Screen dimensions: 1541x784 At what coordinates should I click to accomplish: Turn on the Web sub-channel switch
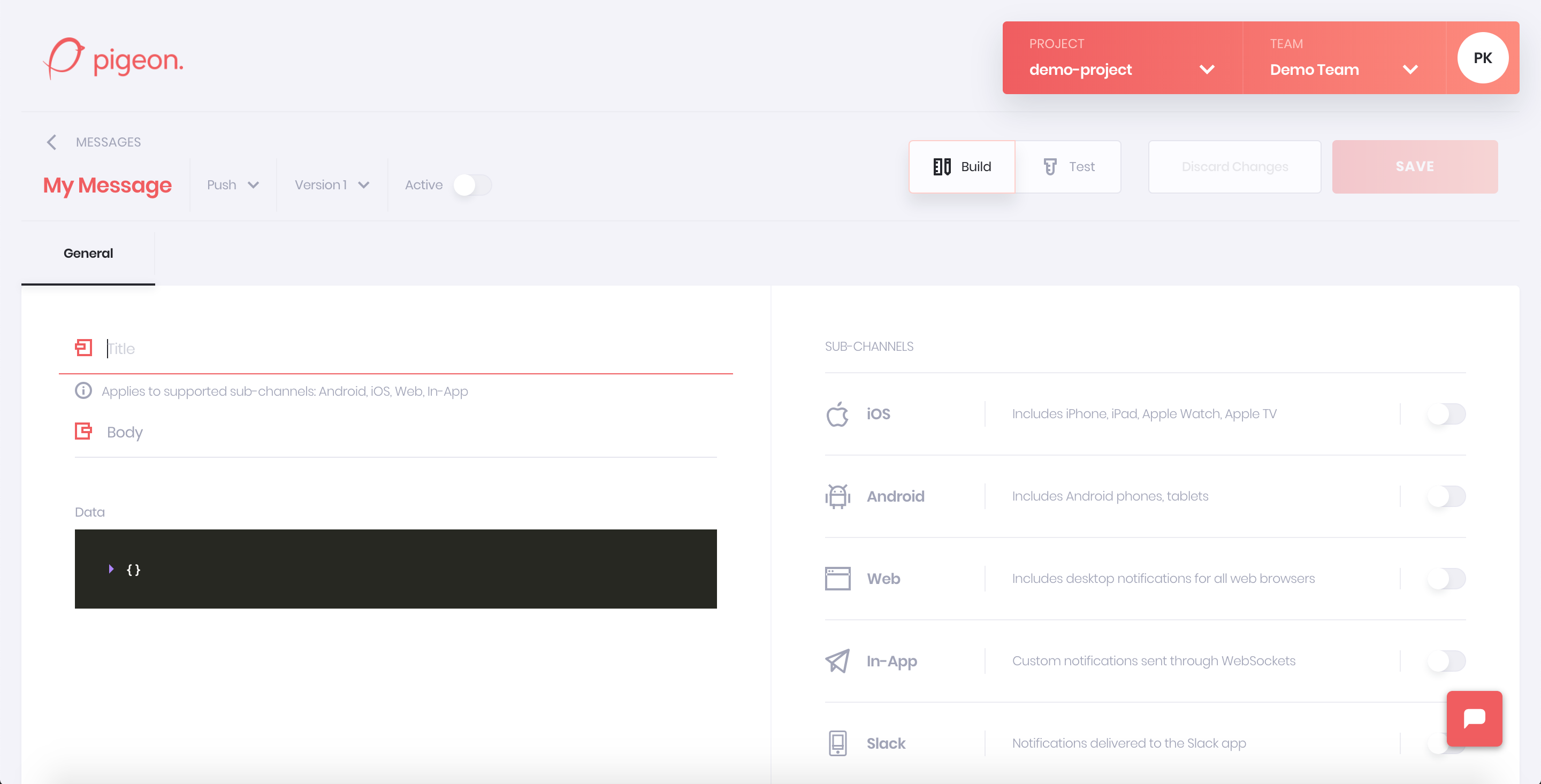[x=1446, y=579]
